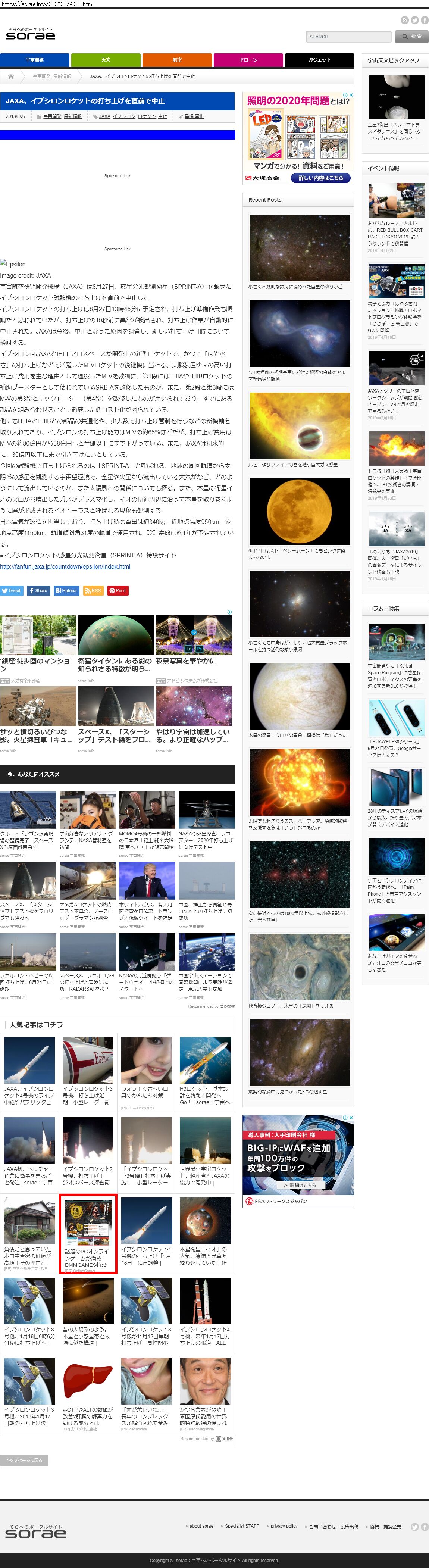Share article via Tweet button
429x1568 pixels.
point(12,590)
